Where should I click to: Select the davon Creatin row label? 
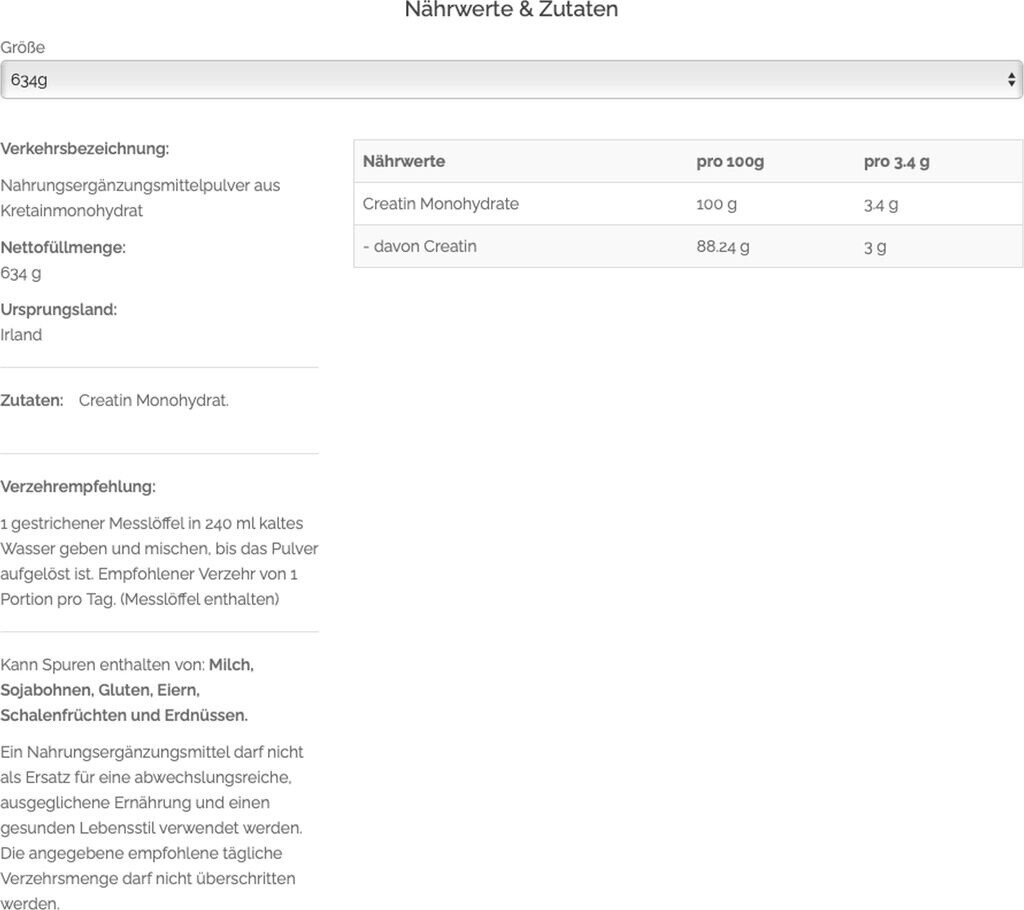[420, 246]
